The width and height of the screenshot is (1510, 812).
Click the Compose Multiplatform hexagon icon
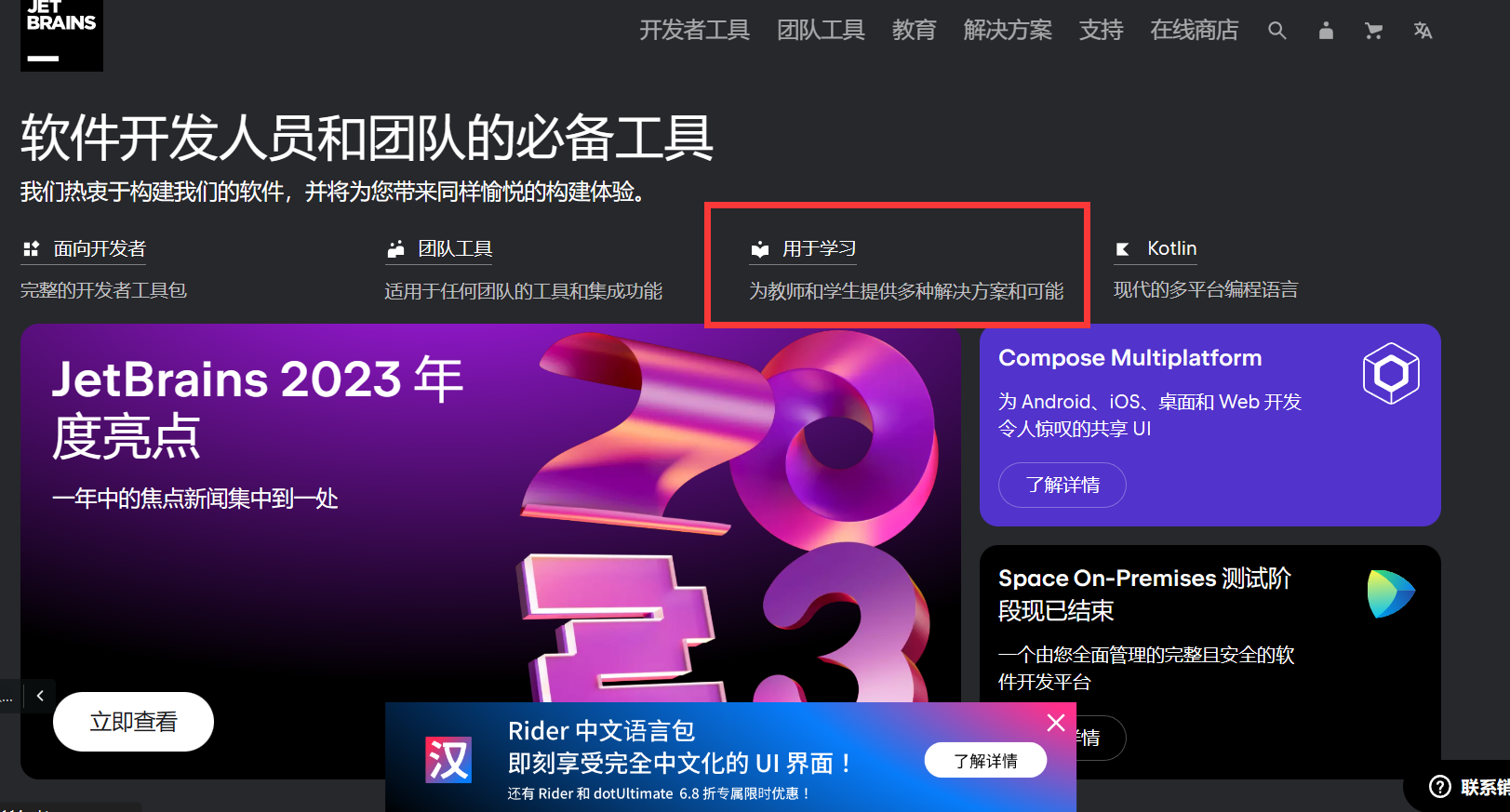tap(1391, 373)
